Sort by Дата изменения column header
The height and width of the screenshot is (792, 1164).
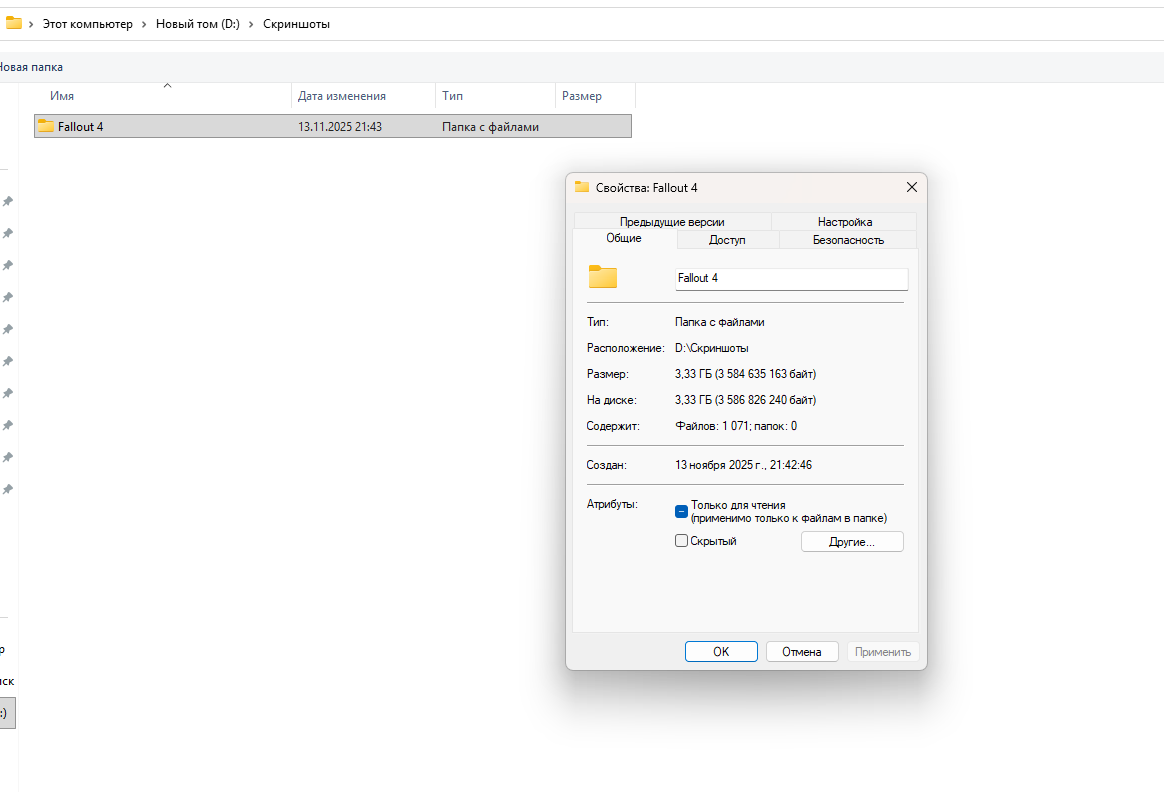[x=363, y=96]
